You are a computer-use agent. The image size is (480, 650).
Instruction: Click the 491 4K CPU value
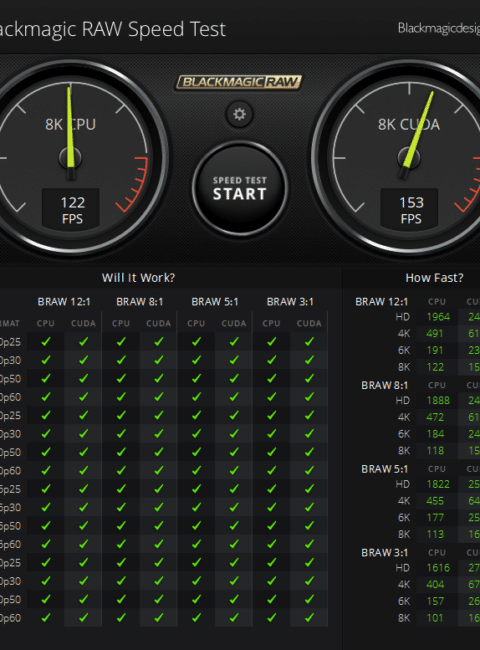click(435, 334)
